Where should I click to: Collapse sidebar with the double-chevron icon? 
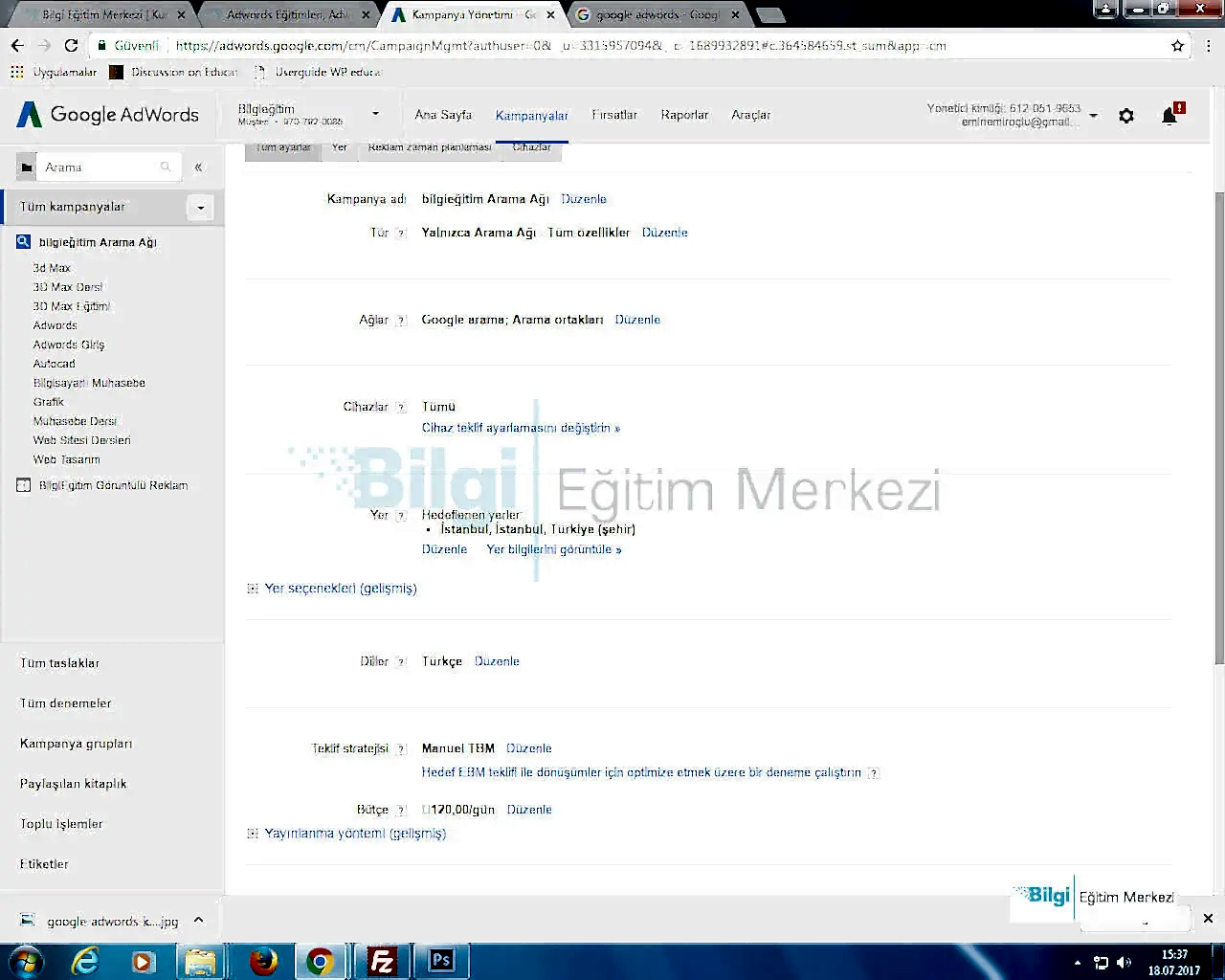point(198,167)
